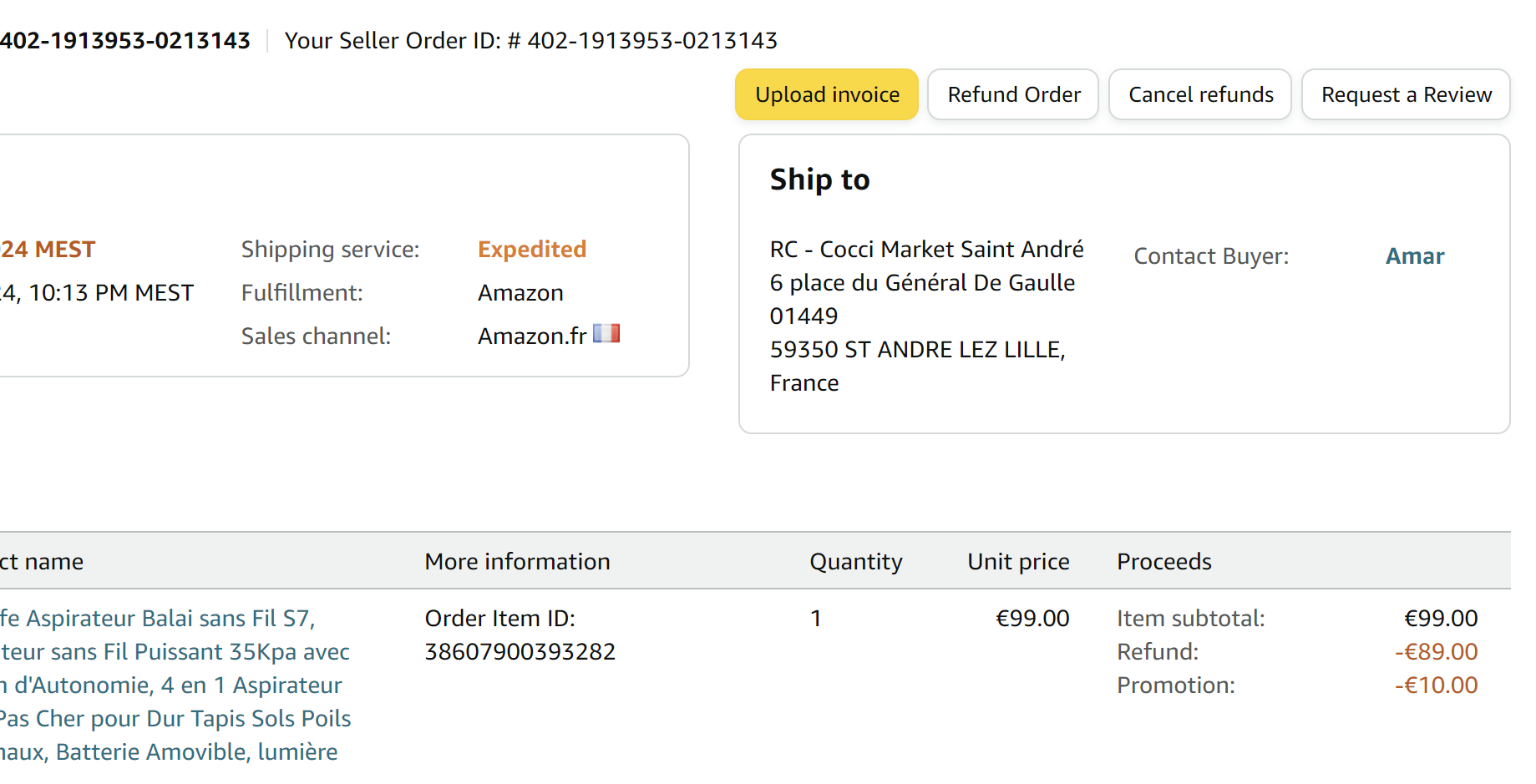This screenshot has width=1536, height=784.
Task: Contact buyer Amar via name link
Action: coord(1415,256)
